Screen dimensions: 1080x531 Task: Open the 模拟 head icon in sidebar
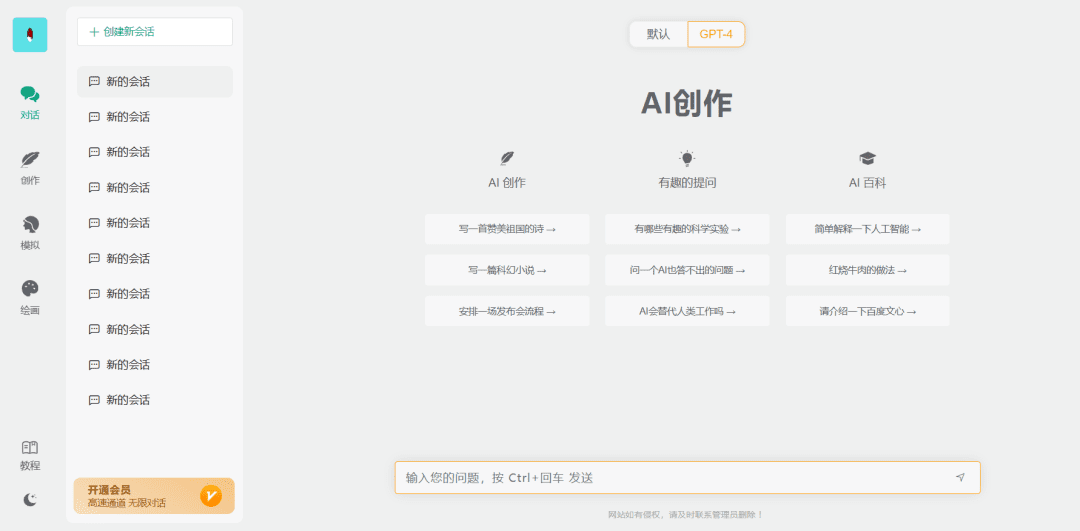(30, 225)
